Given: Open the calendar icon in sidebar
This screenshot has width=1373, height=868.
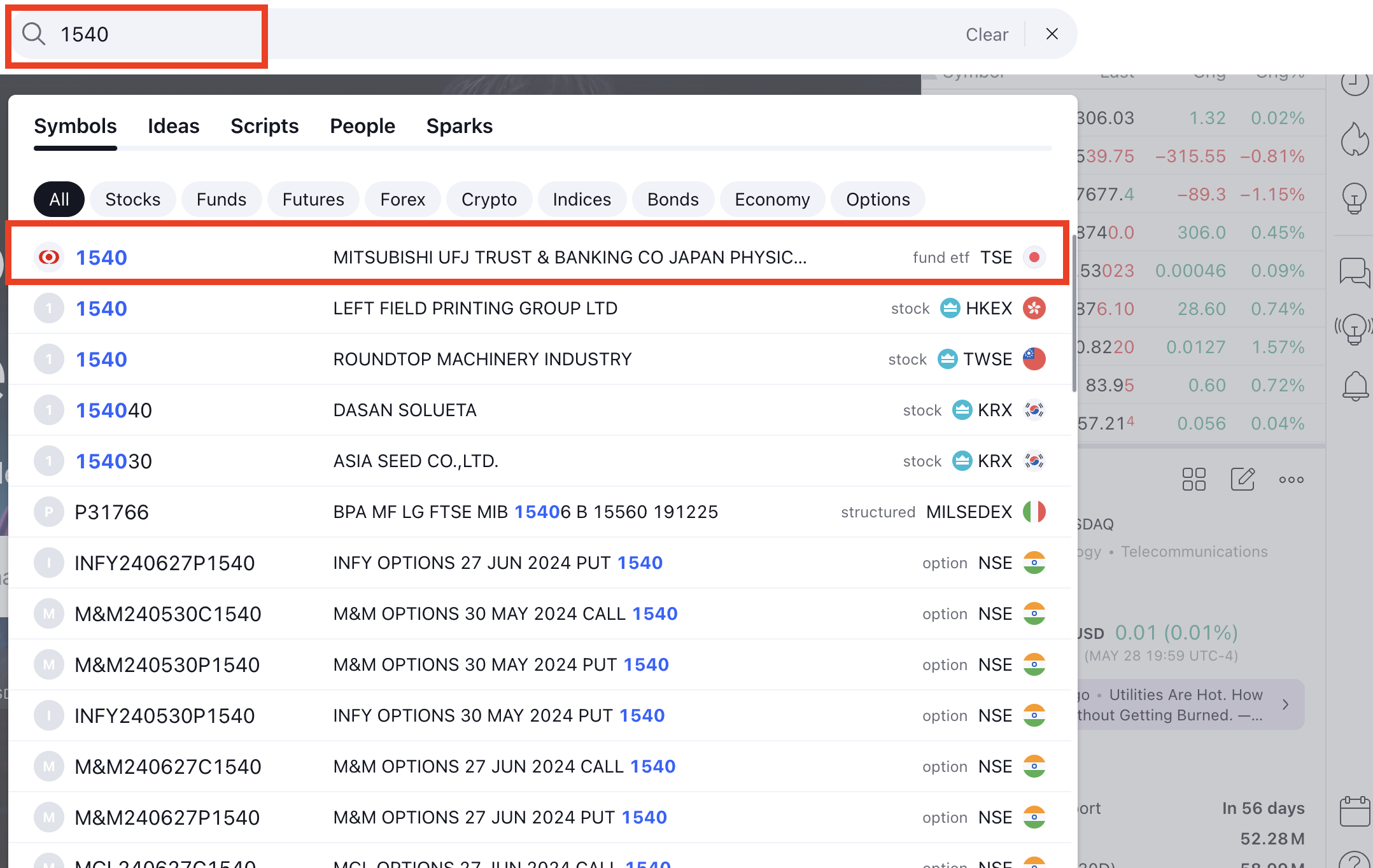Looking at the screenshot, I should click(1355, 811).
